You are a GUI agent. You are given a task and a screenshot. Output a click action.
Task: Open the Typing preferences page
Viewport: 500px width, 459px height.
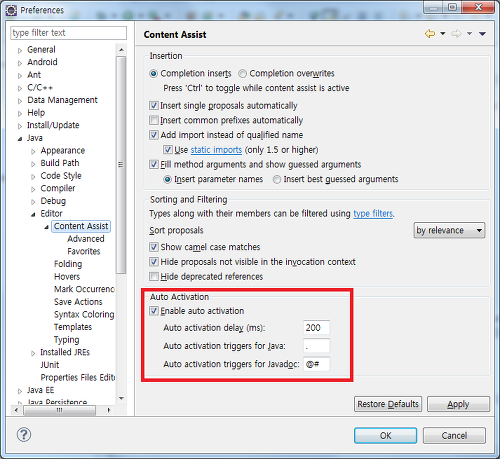[66, 340]
